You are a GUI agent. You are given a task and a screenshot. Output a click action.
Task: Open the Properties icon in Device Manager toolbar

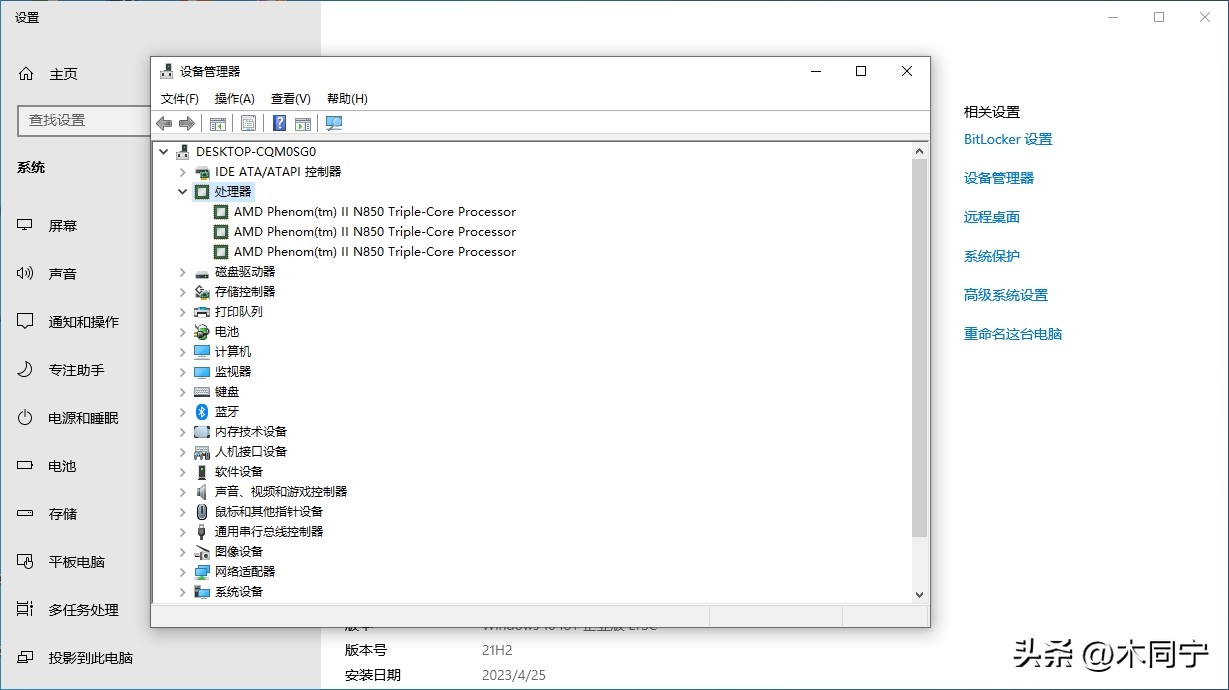pyautogui.click(x=248, y=122)
